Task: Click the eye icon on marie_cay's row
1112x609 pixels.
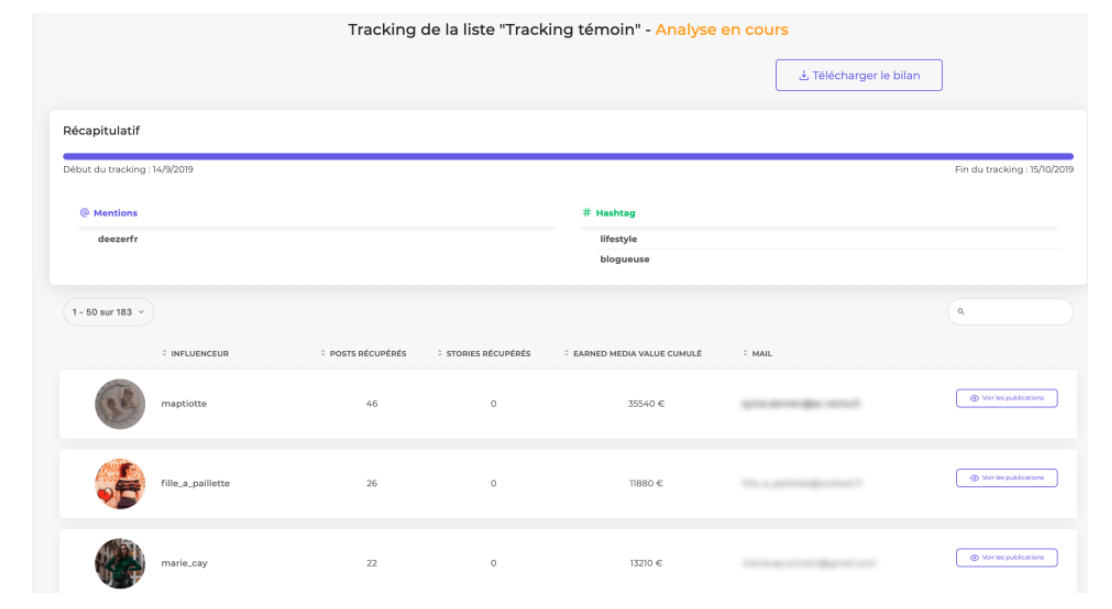Action: [974, 558]
